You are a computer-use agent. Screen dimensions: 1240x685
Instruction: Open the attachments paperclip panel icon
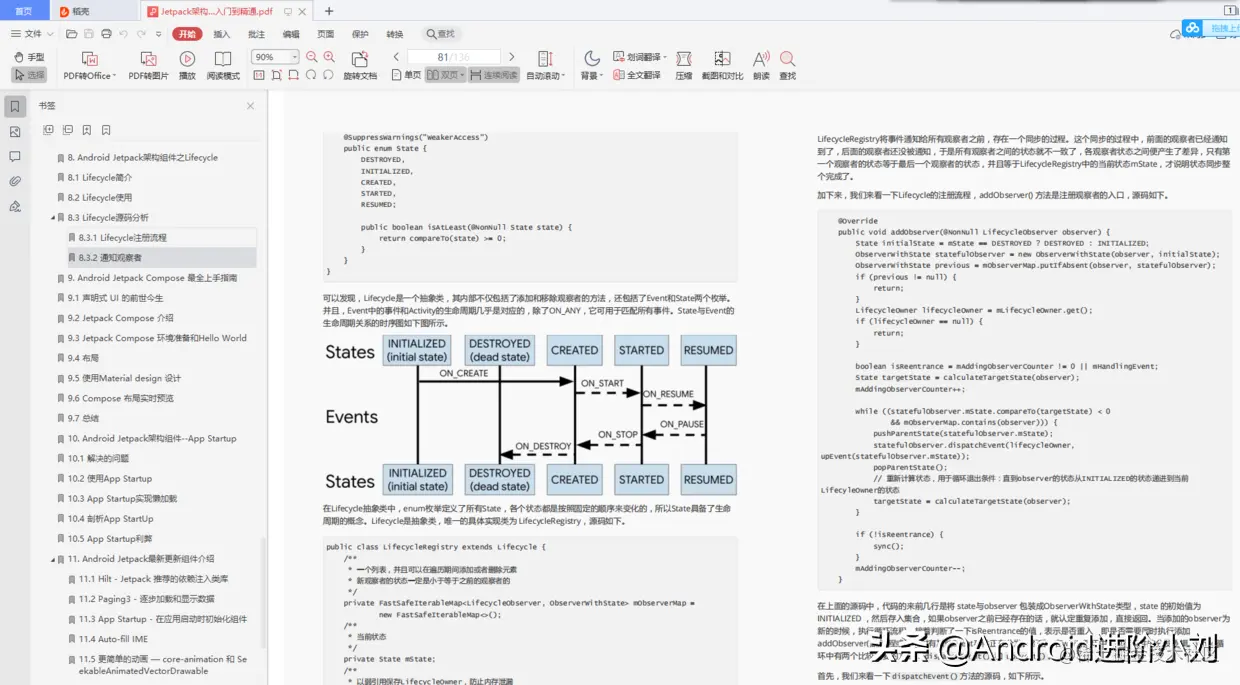click(14, 181)
